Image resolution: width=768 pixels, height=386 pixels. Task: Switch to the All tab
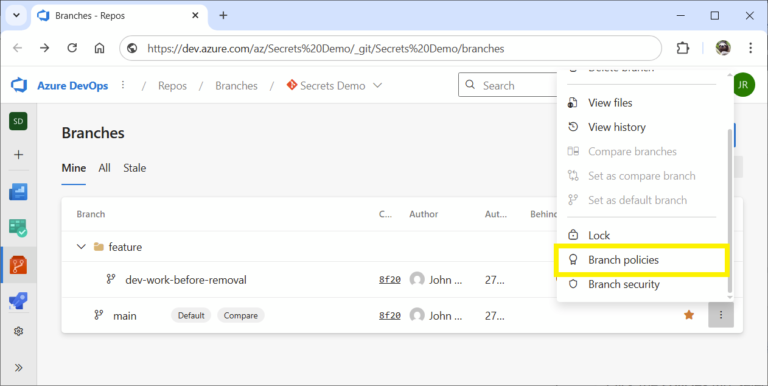pyautogui.click(x=104, y=168)
